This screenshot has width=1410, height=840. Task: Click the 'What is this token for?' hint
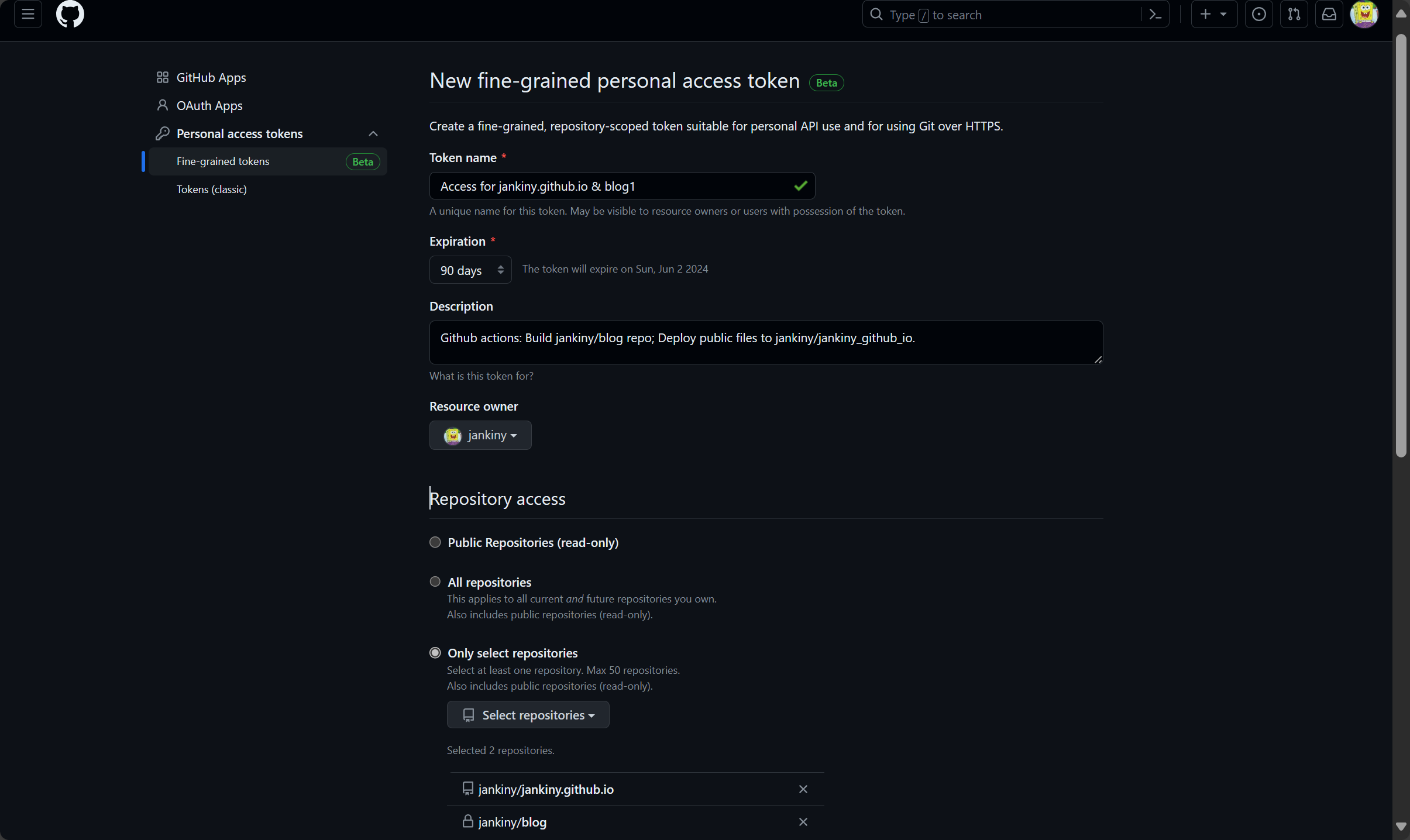[x=482, y=376]
